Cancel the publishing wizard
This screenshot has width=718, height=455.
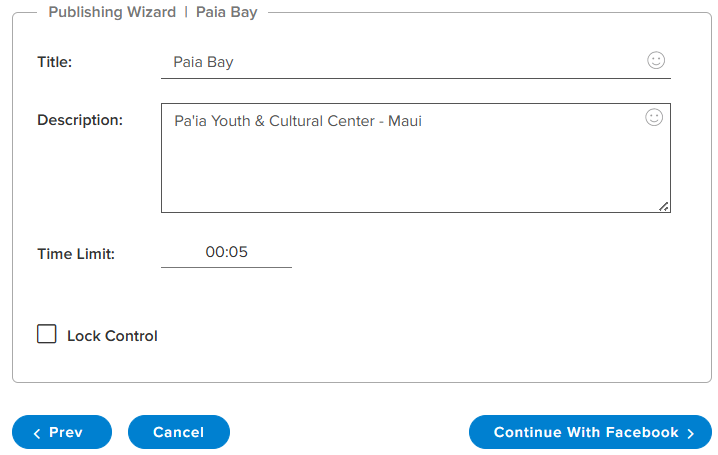pos(179,432)
